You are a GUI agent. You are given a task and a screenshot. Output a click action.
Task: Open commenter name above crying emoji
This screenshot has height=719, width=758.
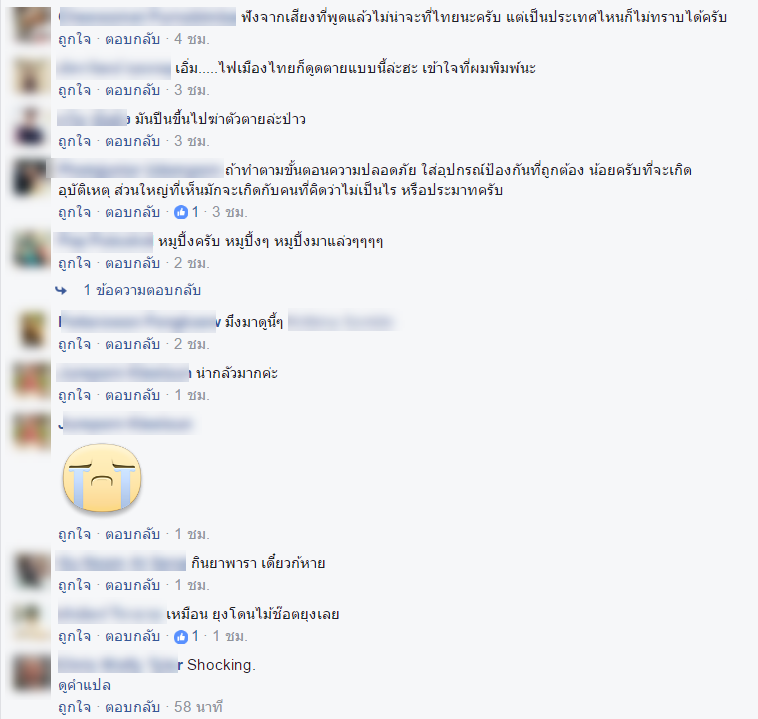coord(127,424)
